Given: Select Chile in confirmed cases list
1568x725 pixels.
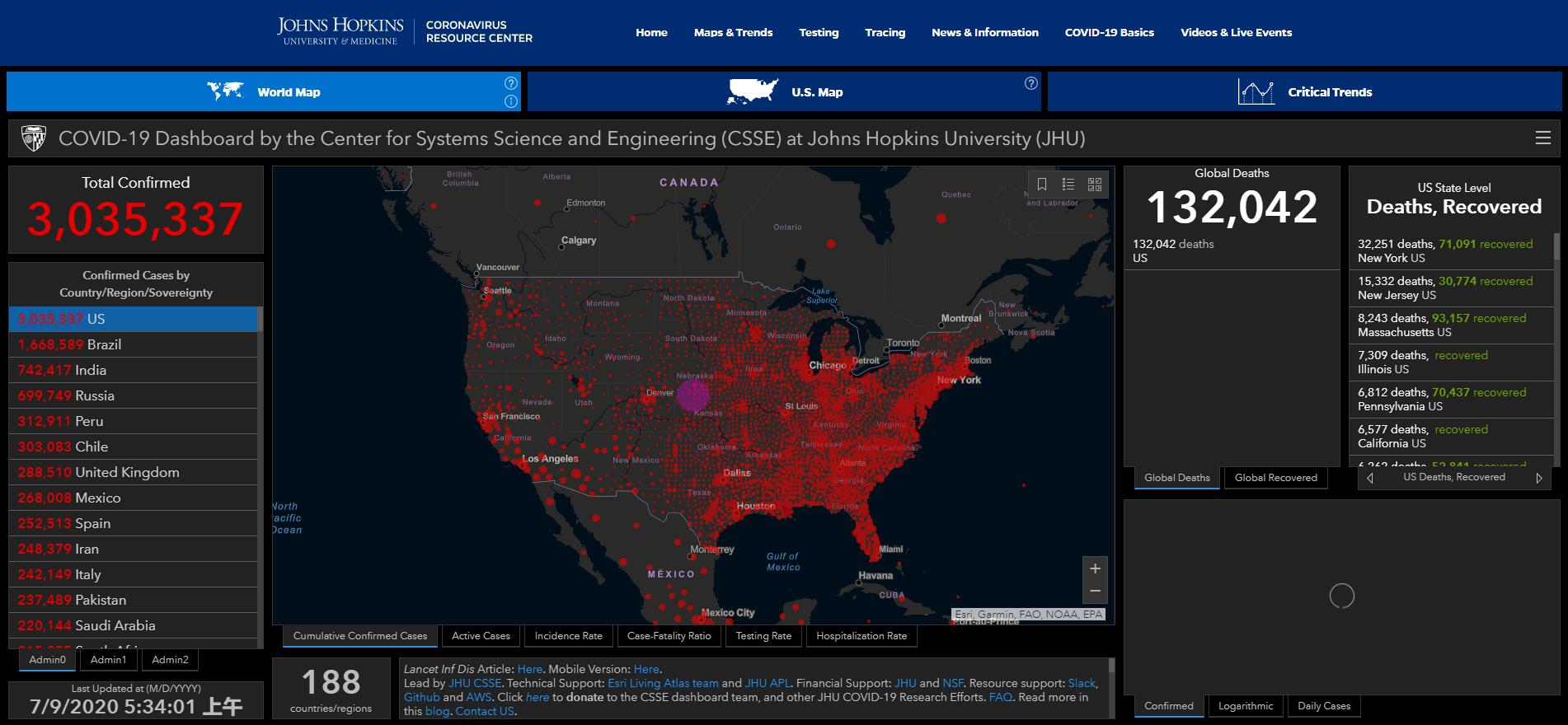Looking at the screenshot, I should [133, 447].
